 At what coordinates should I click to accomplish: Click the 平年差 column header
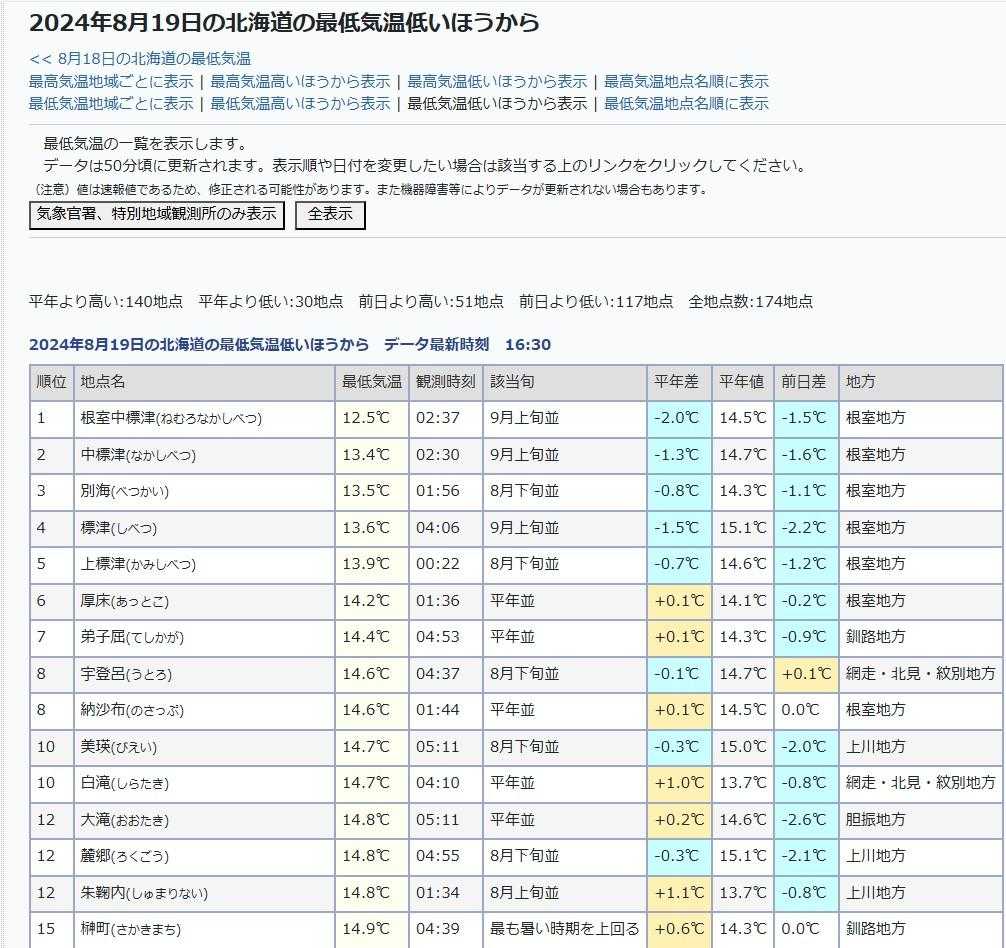676,382
